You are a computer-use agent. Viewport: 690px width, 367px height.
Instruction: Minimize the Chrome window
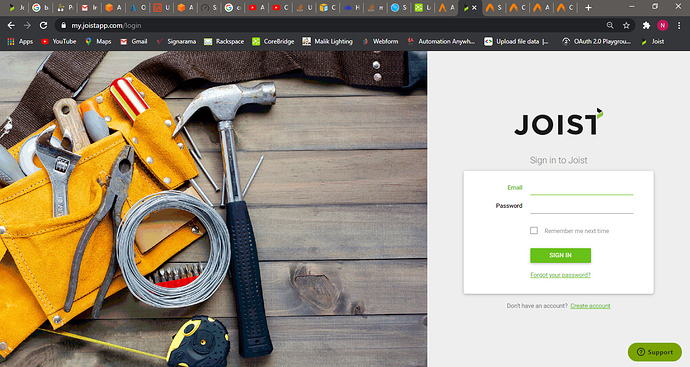[x=632, y=7]
